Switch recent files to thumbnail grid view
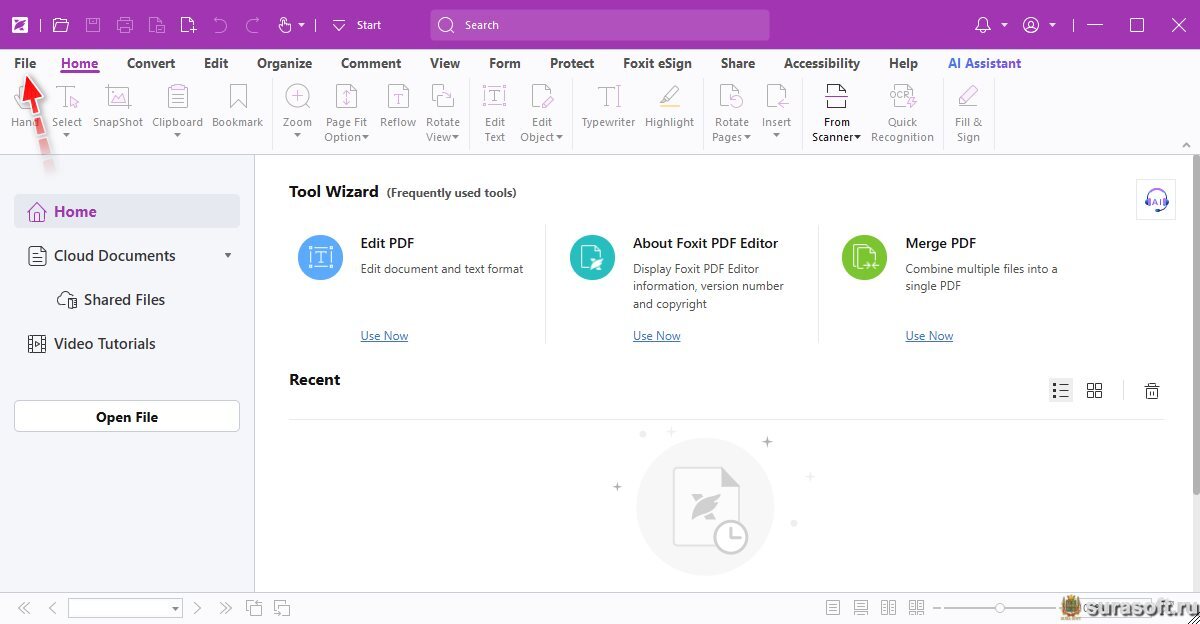The height and width of the screenshot is (624, 1200). tap(1095, 391)
